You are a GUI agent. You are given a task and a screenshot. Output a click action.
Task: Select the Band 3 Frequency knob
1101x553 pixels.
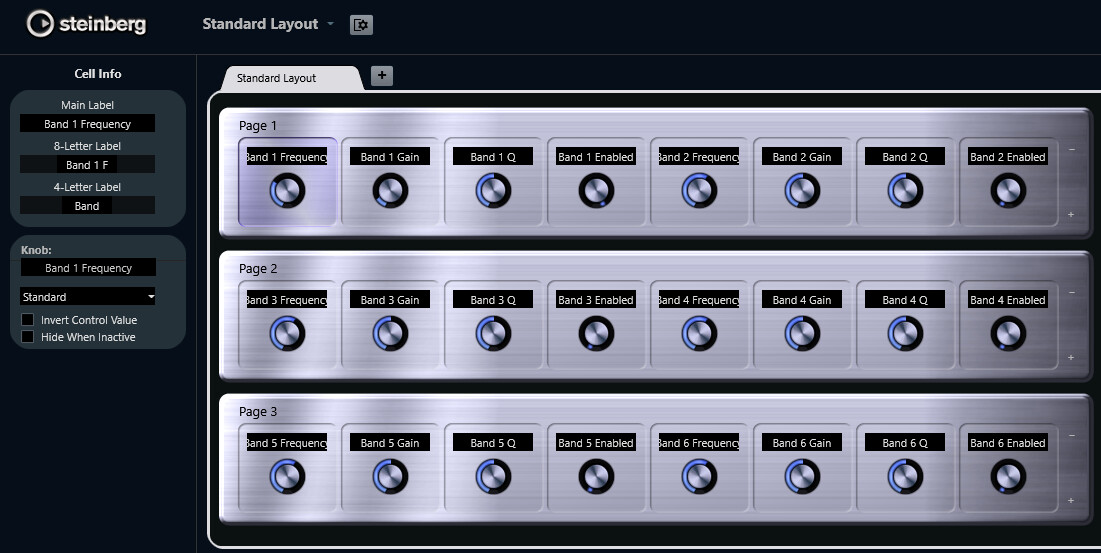pyautogui.click(x=287, y=333)
